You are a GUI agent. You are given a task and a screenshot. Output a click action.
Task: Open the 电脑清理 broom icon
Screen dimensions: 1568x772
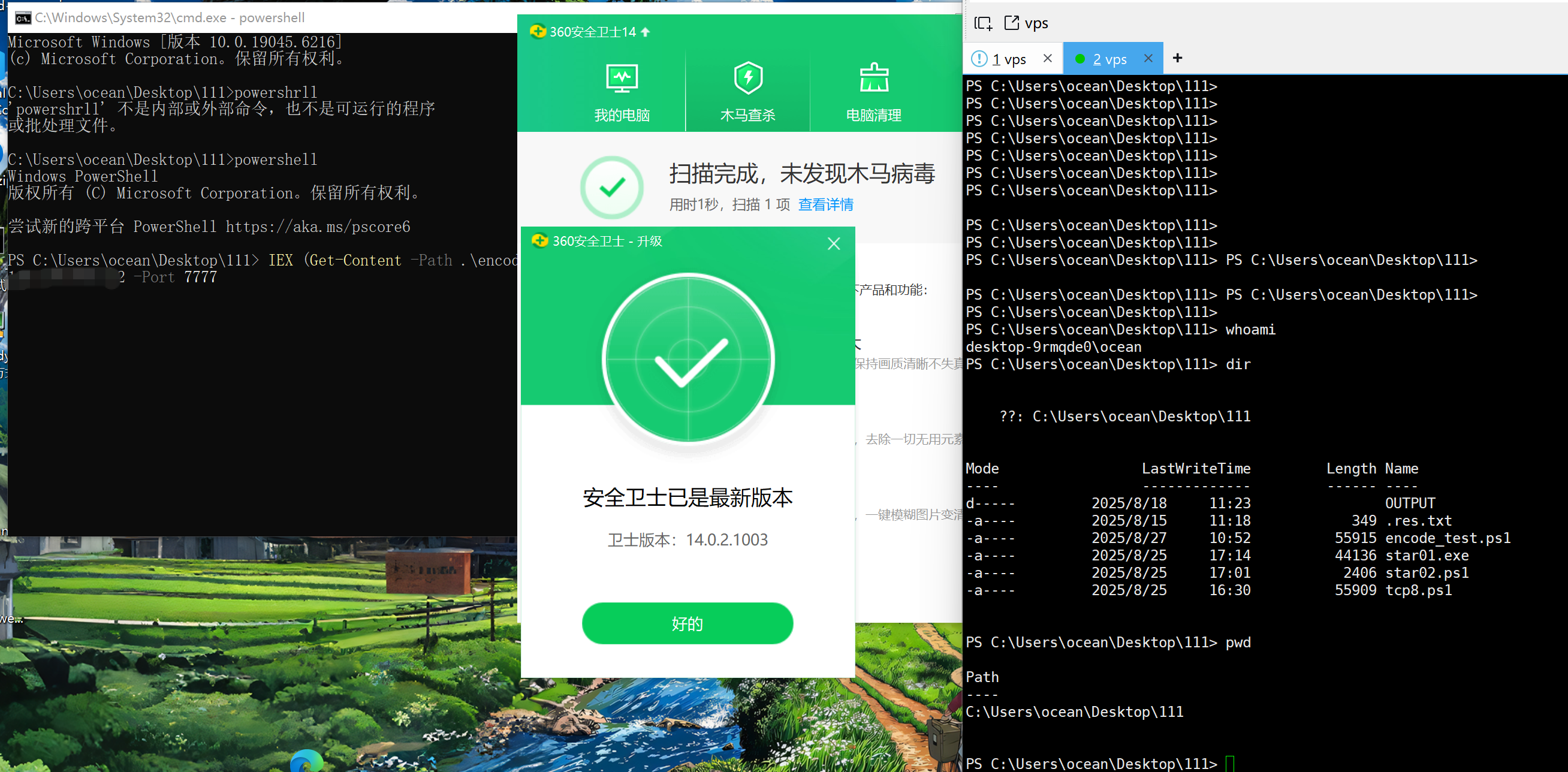point(873,79)
